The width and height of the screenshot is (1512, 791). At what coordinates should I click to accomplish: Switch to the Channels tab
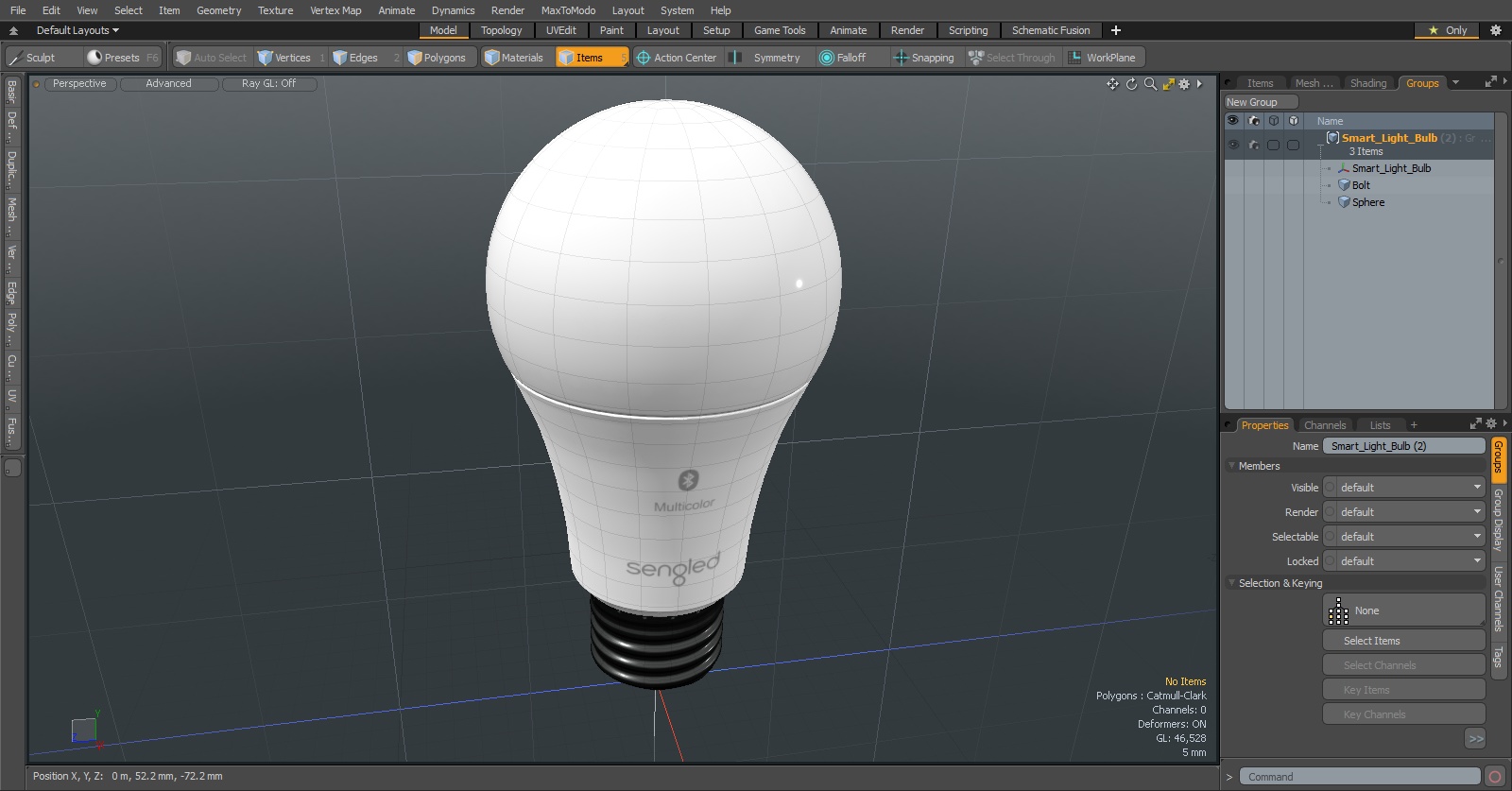tap(1325, 425)
